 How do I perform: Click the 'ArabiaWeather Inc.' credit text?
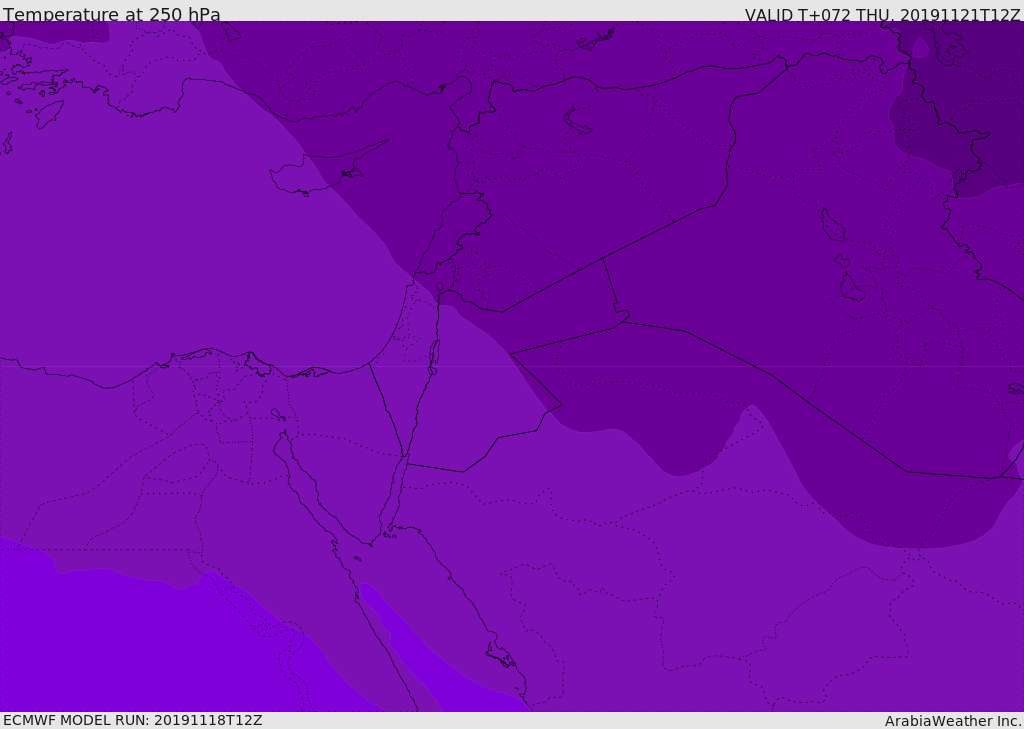coord(952,721)
